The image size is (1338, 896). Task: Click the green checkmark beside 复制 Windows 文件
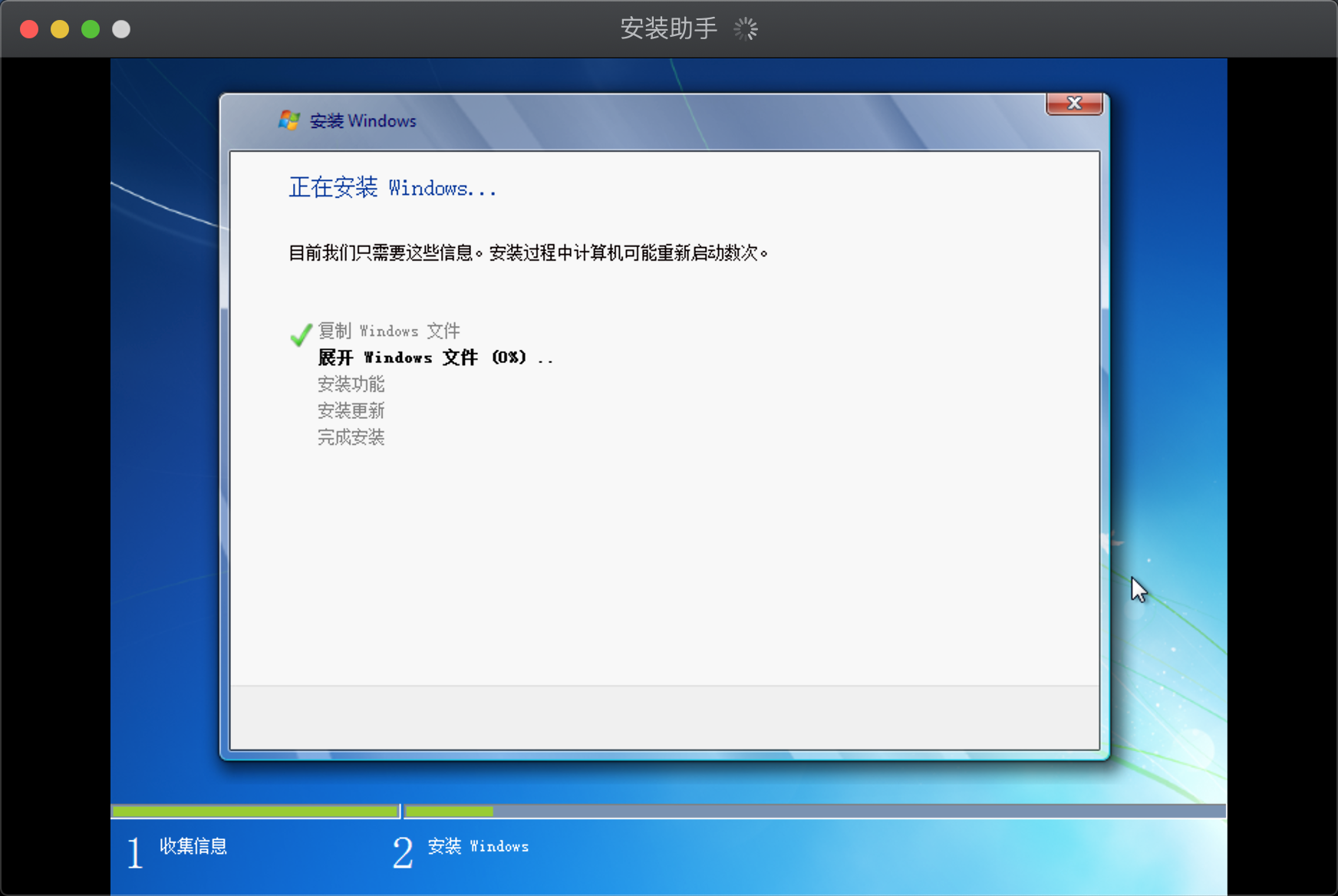[x=301, y=334]
